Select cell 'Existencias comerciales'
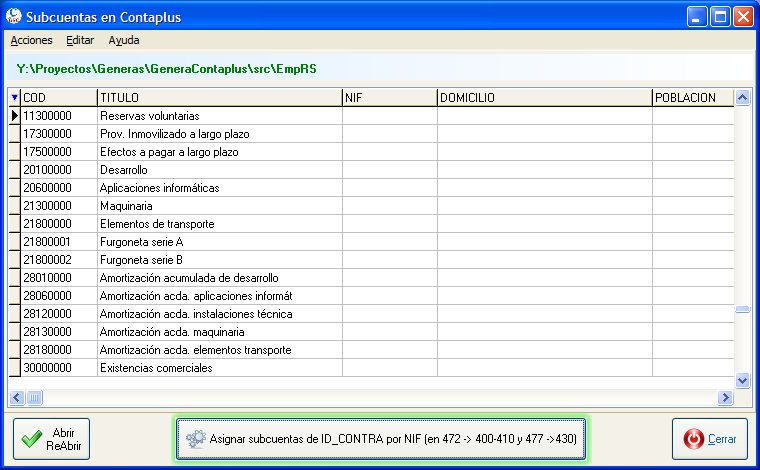Image resolution: width=760 pixels, height=470 pixels. coord(220,367)
